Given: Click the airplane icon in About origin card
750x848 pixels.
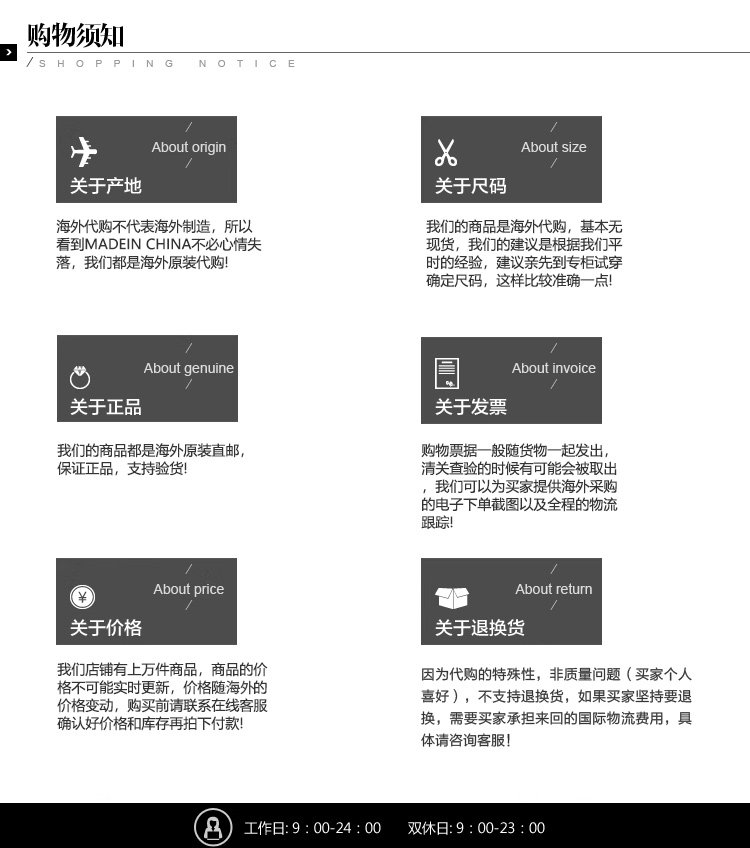Looking at the screenshot, I should 84,151.
